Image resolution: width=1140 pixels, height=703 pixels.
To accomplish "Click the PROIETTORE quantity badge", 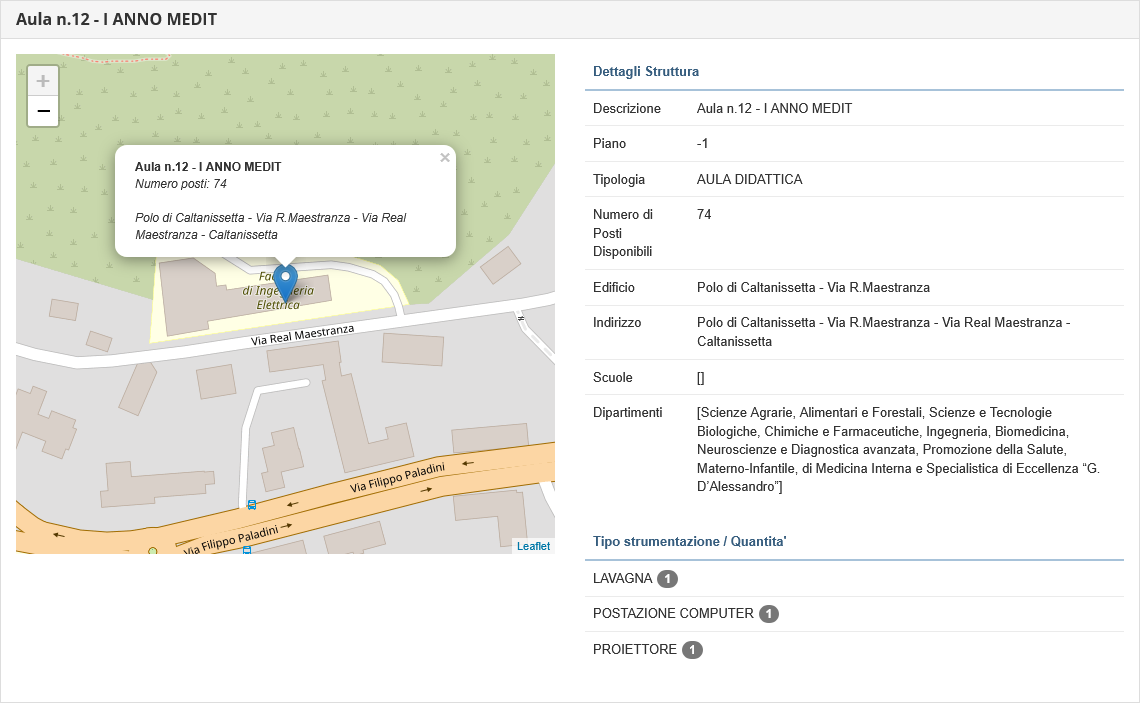I will [x=692, y=650].
